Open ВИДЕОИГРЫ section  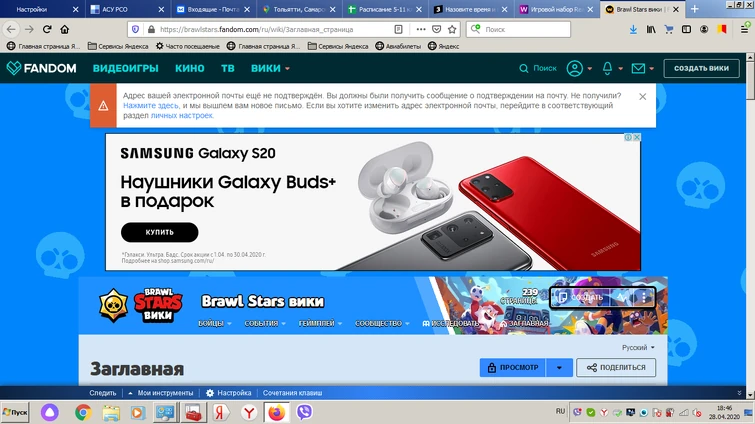[x=126, y=68]
